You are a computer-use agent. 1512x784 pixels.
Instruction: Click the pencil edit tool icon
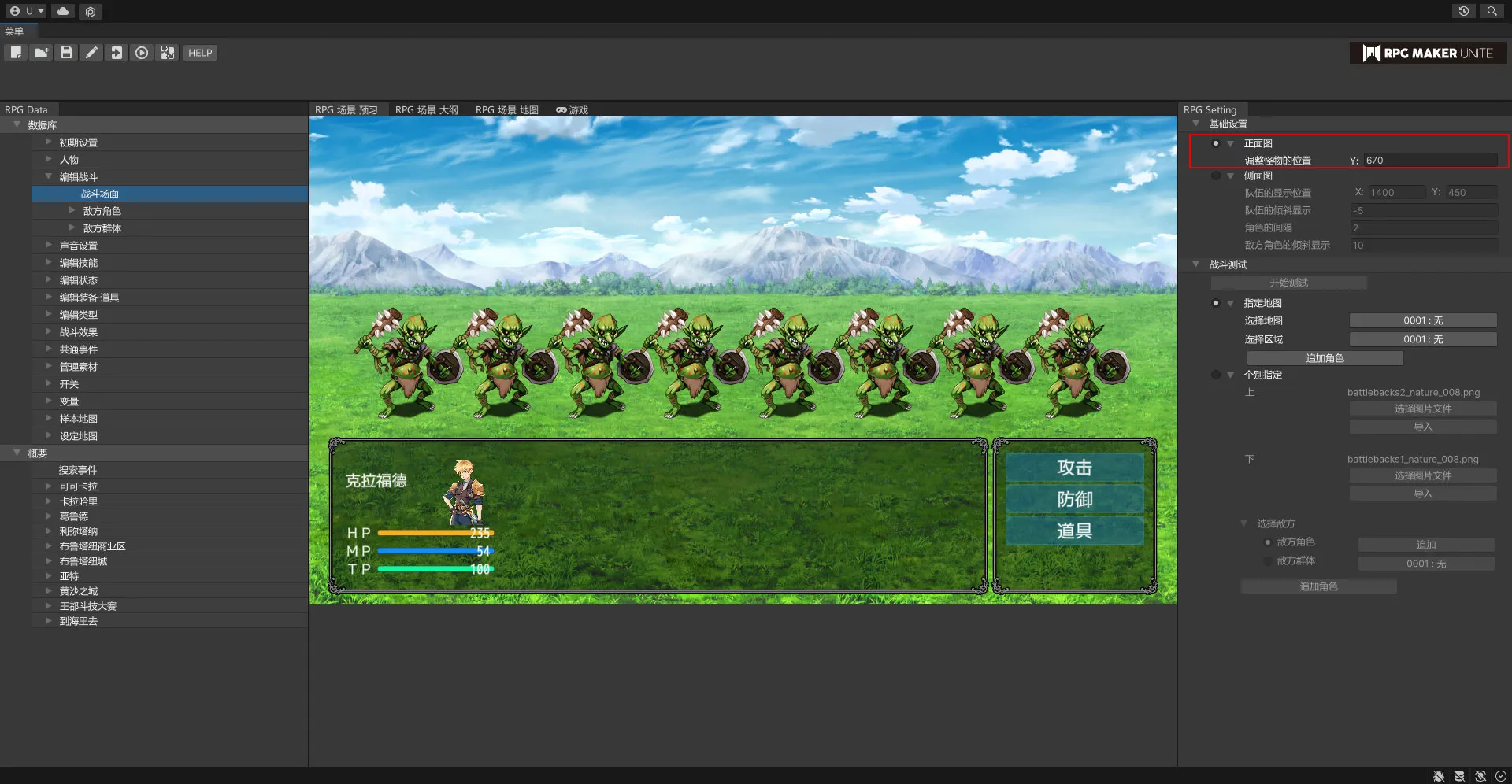(x=91, y=53)
